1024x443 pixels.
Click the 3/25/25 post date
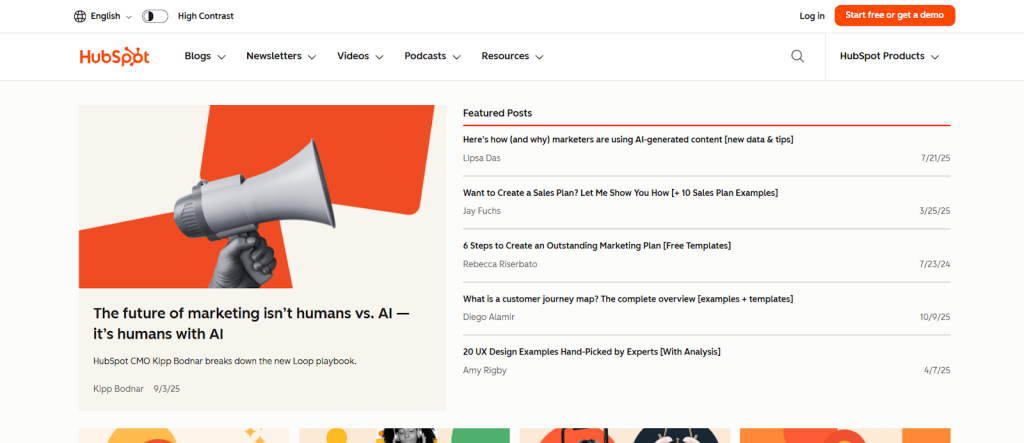coord(935,211)
